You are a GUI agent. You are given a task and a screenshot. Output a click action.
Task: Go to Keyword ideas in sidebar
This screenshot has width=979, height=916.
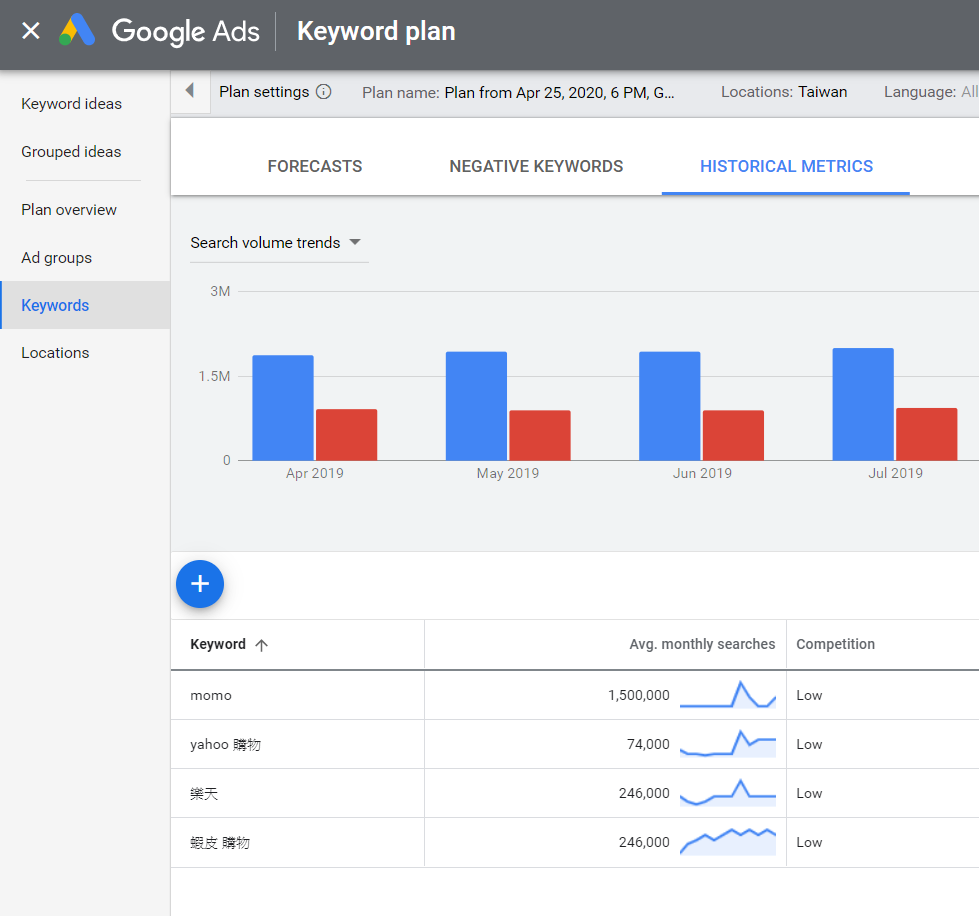click(x=72, y=104)
